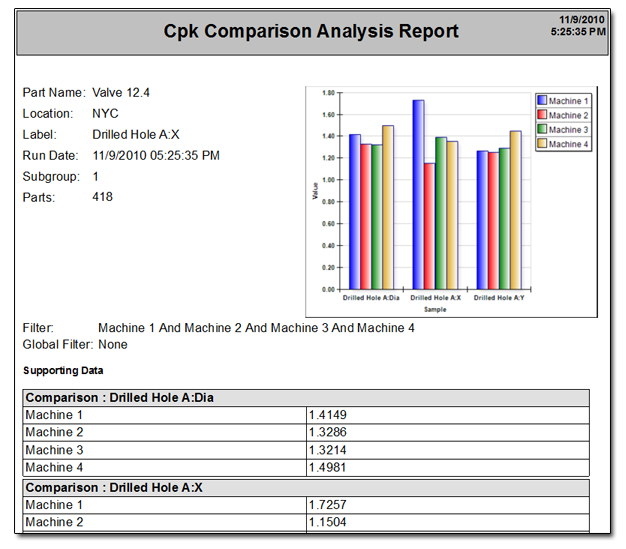Viewport: 626px width, 549px height.
Task: Click the 'Subgroup:' label
Action: pos(51,176)
